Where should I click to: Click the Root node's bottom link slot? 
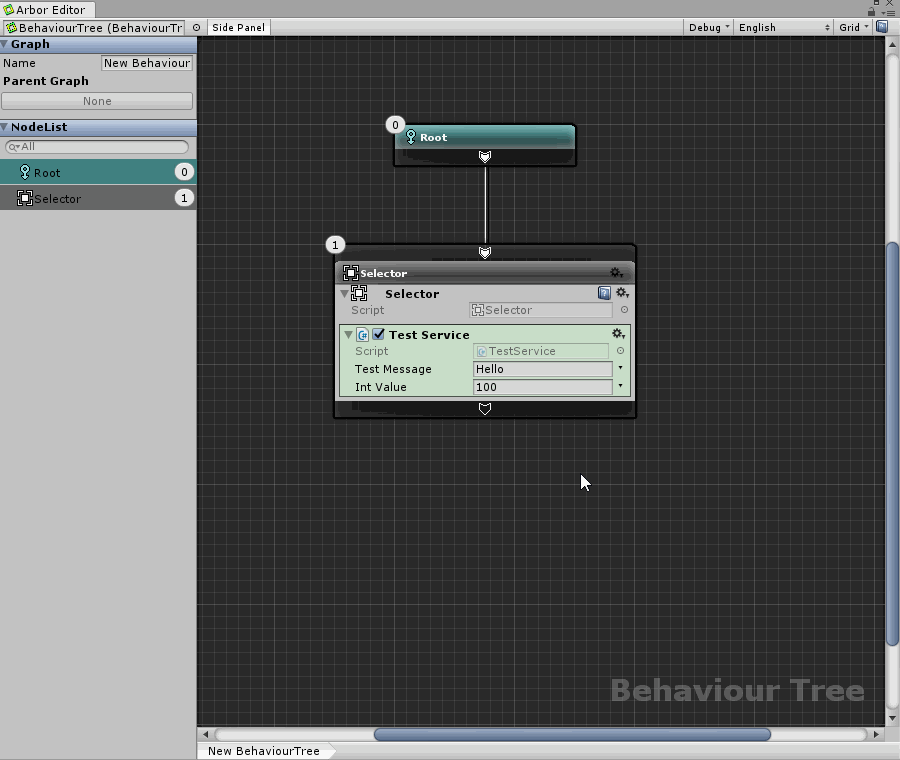pyautogui.click(x=485, y=157)
